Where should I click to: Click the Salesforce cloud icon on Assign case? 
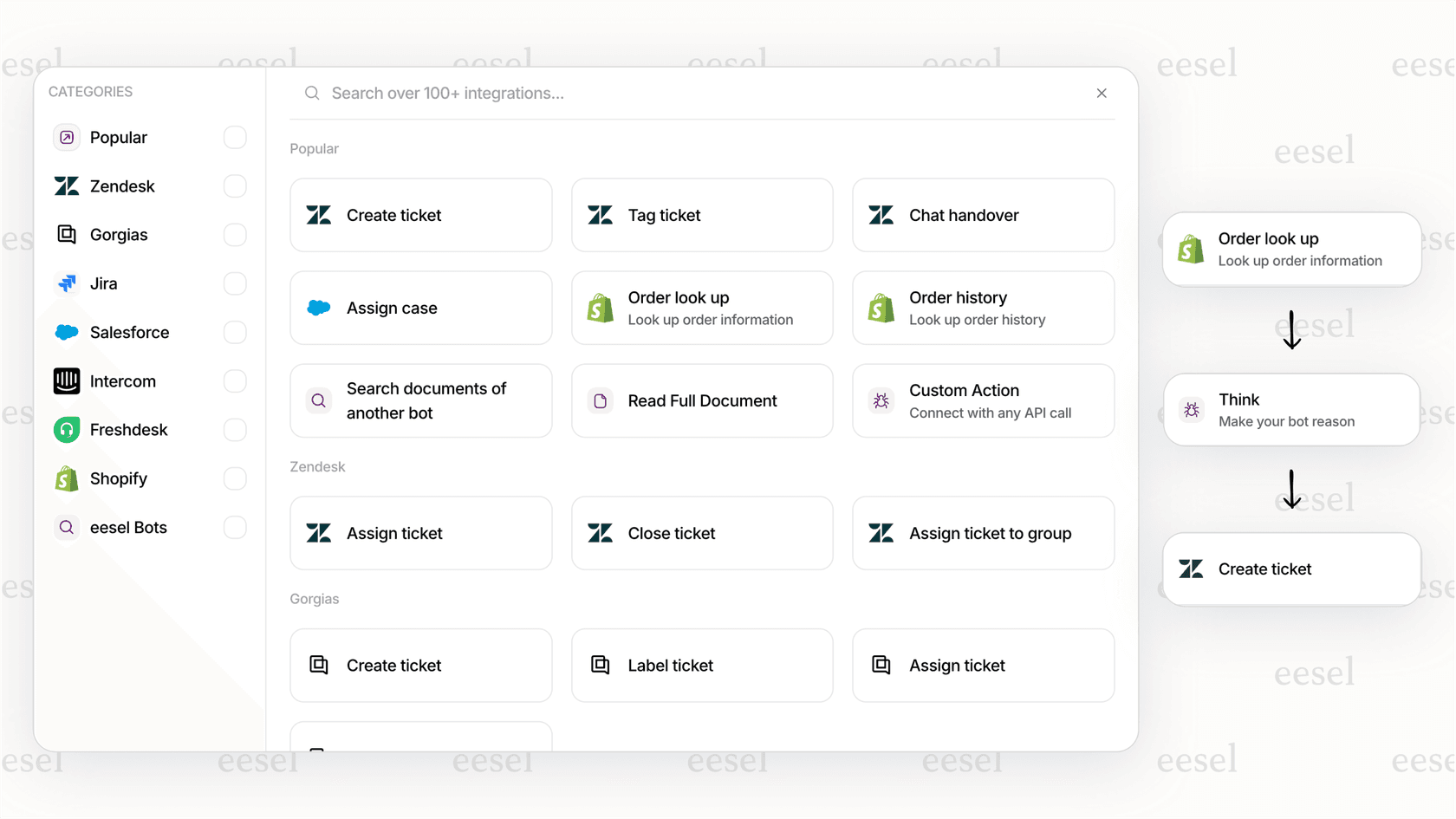[318, 308]
